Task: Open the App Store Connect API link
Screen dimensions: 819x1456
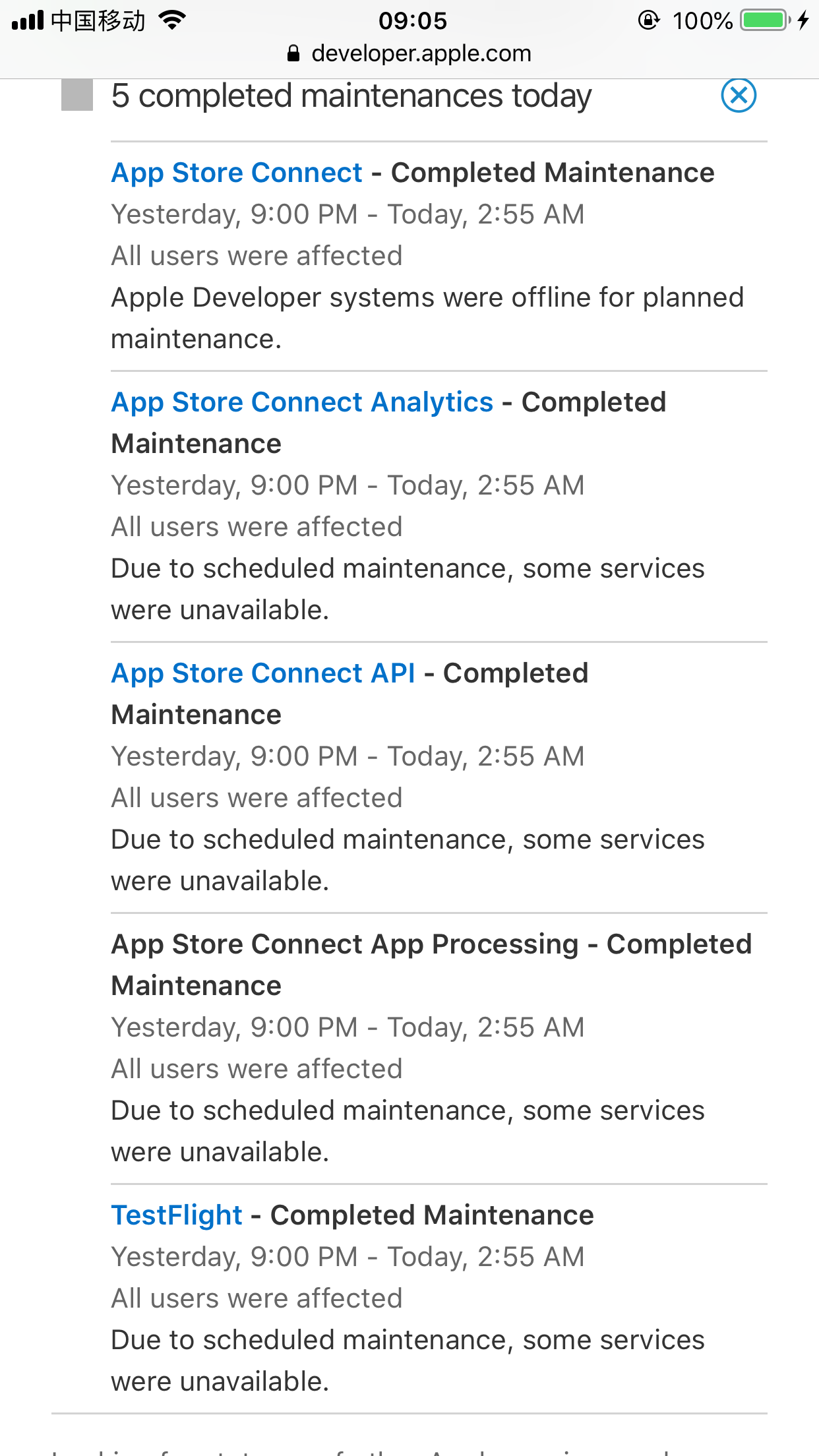Action: tap(263, 673)
